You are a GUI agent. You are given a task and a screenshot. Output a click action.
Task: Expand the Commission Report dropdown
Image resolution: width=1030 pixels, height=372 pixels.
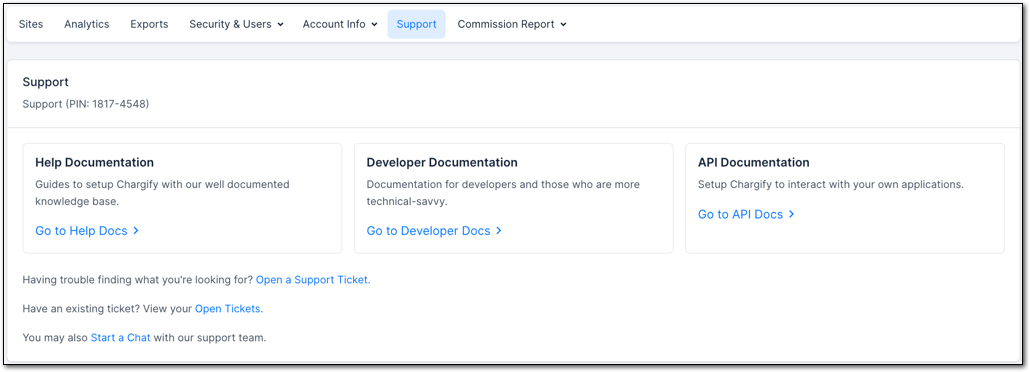pyautogui.click(x=512, y=24)
